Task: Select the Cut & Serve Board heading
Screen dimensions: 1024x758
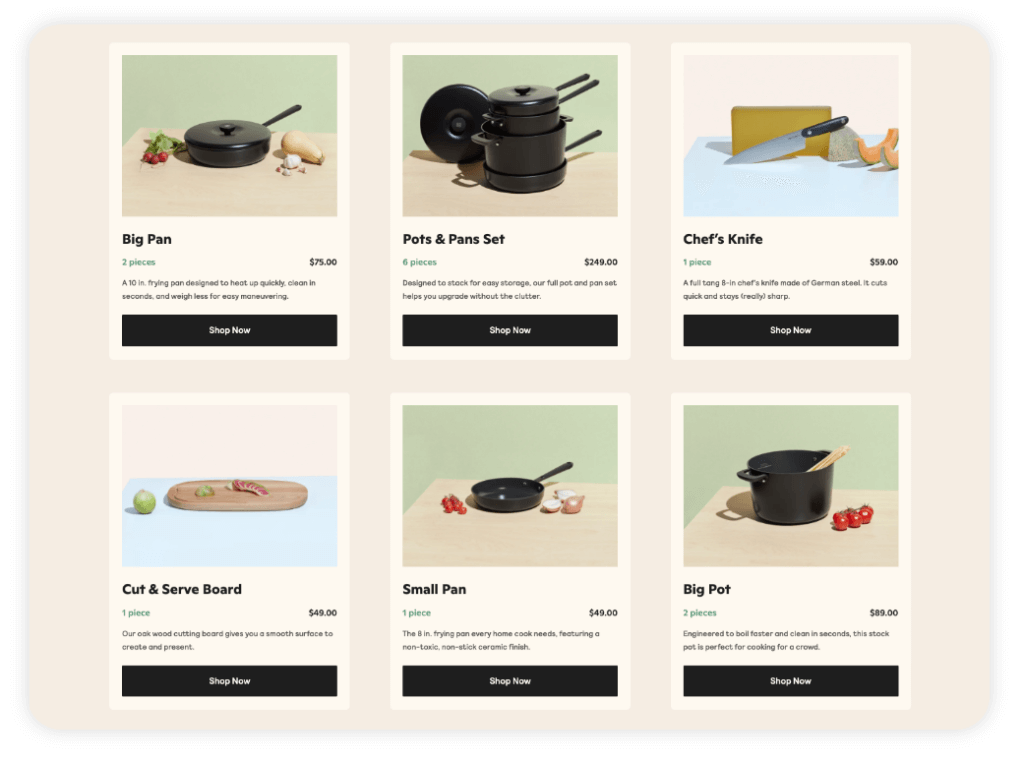Action: (182, 590)
